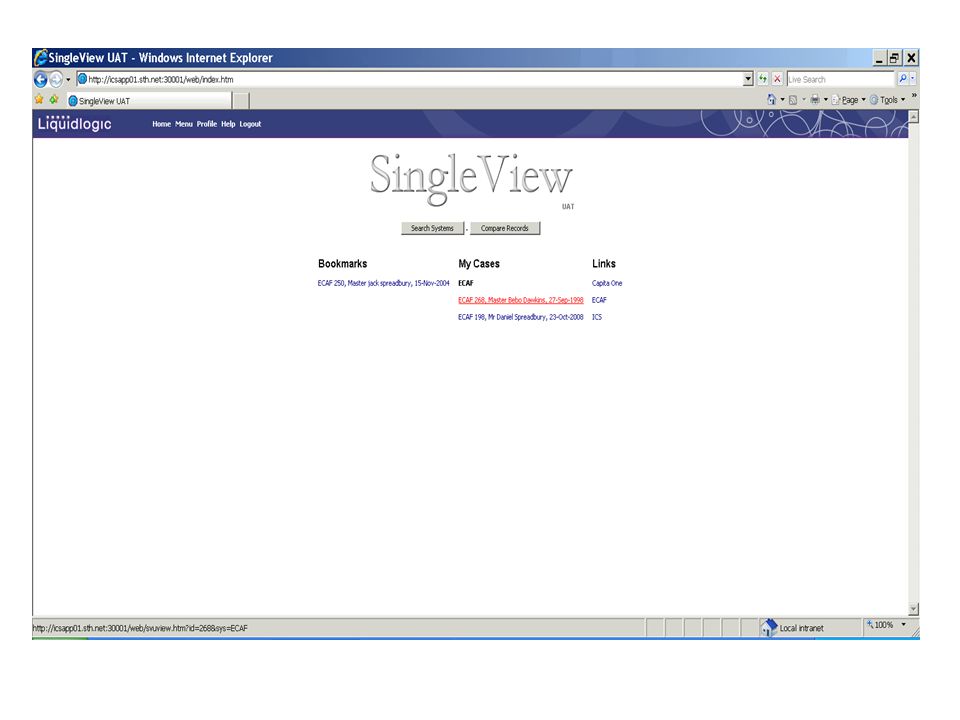Open the Page menu
The width and height of the screenshot is (960, 720).
(849, 100)
